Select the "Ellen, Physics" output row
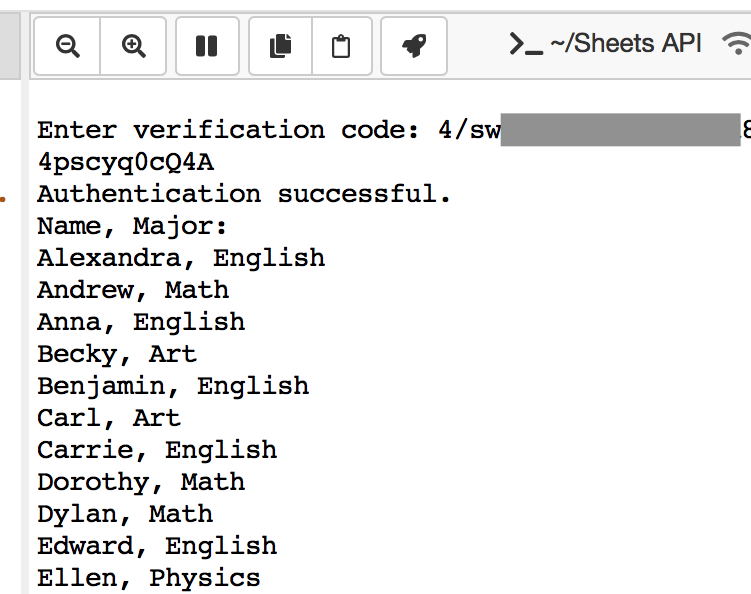The height and width of the screenshot is (594, 751). click(149, 578)
